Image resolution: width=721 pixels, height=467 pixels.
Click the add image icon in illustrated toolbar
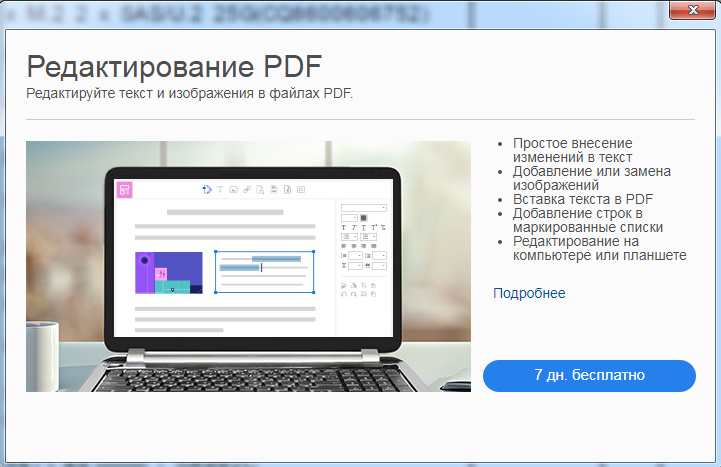(x=233, y=189)
